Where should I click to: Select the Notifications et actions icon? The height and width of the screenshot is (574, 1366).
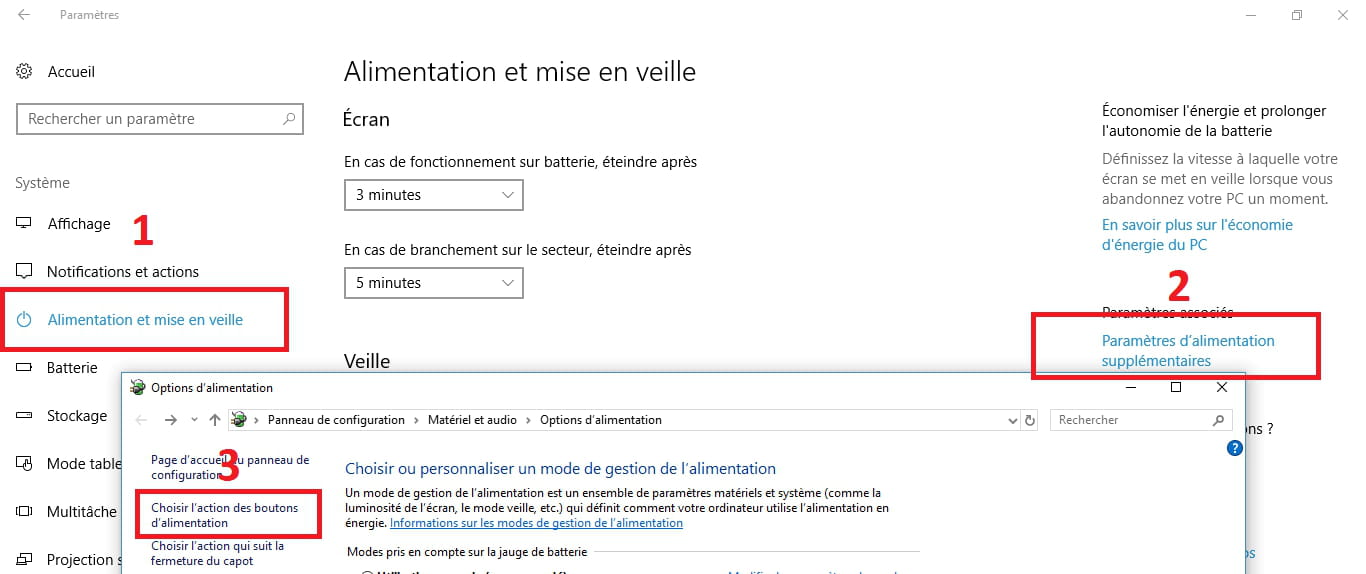click(x=24, y=272)
